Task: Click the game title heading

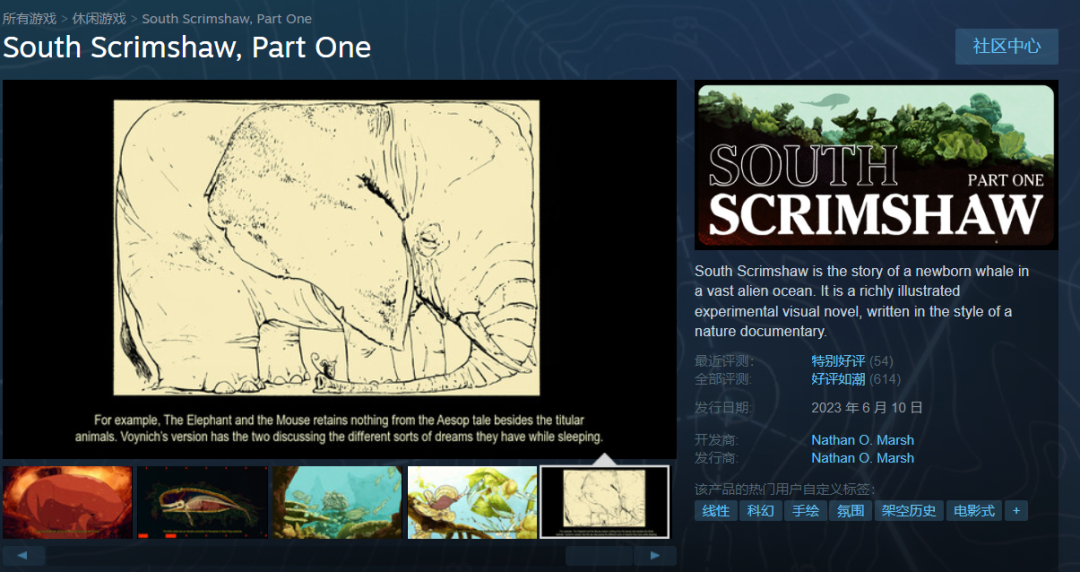Action: tap(187, 48)
